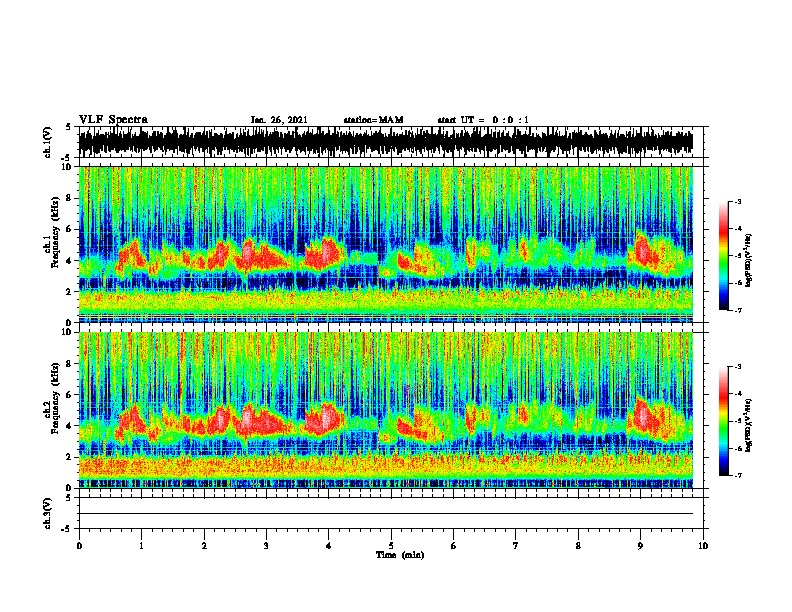Click the ch.1 "Frequency (kHz)" axis label

pos(55,233)
